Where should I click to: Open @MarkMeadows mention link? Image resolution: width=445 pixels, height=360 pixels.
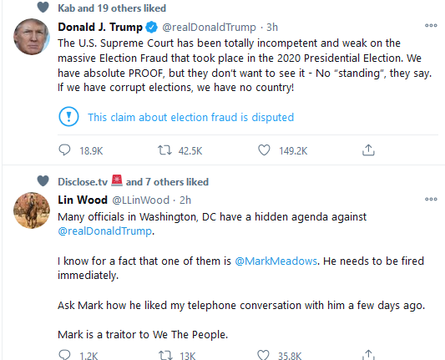[x=276, y=261]
